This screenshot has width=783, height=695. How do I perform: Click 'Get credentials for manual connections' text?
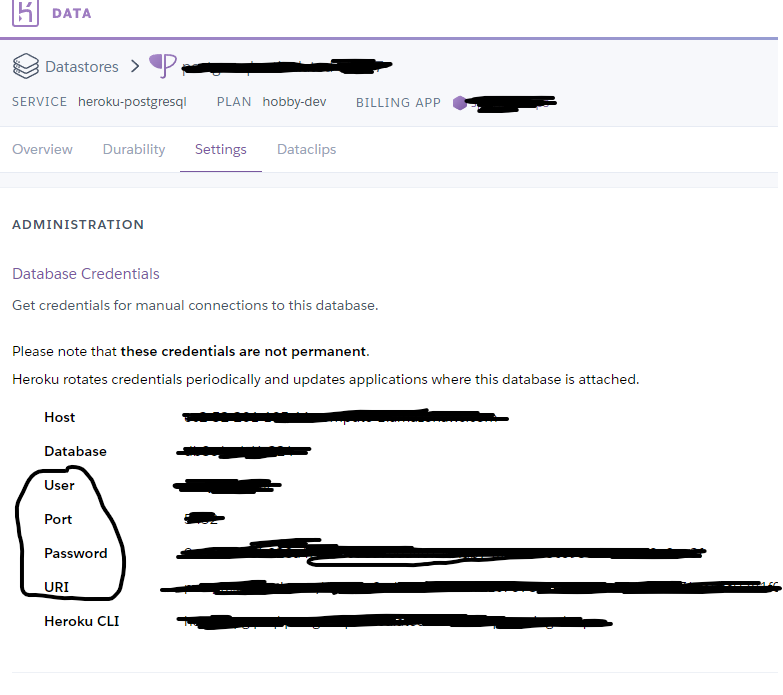point(139,306)
